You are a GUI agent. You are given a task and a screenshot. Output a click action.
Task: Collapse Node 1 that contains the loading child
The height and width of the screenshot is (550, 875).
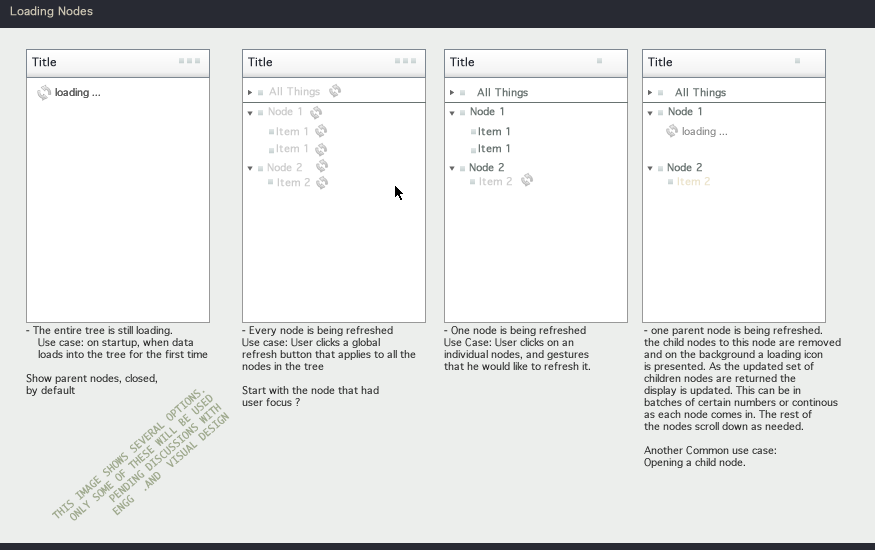(650, 113)
